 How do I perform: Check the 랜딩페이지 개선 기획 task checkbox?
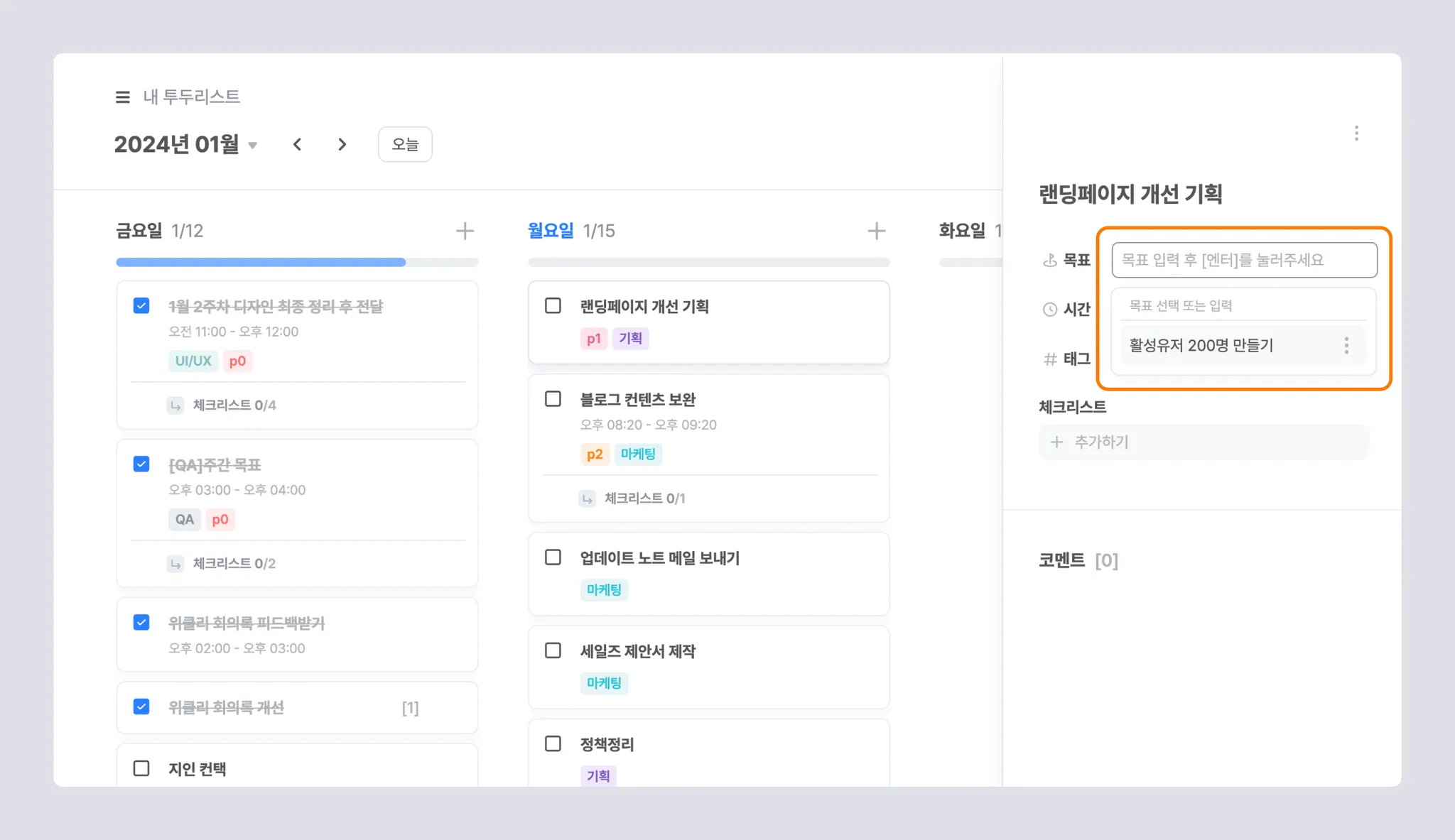(553, 306)
